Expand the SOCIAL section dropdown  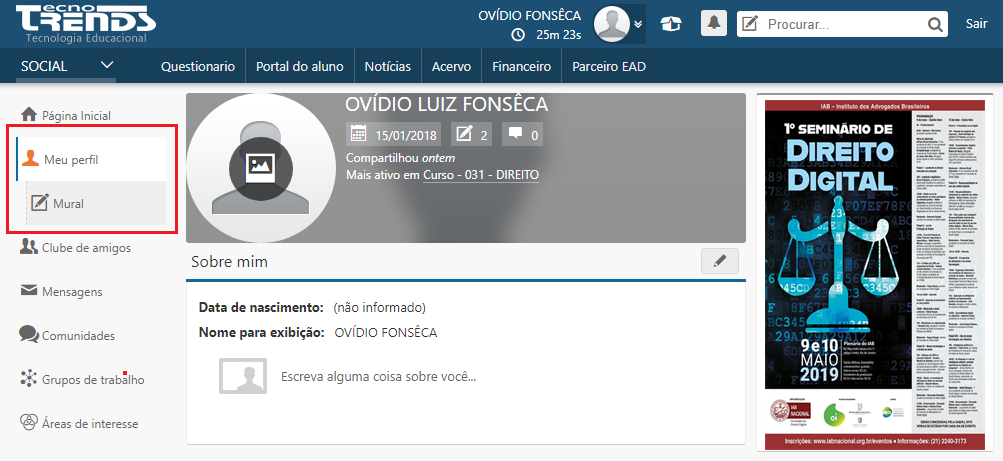click(67, 66)
